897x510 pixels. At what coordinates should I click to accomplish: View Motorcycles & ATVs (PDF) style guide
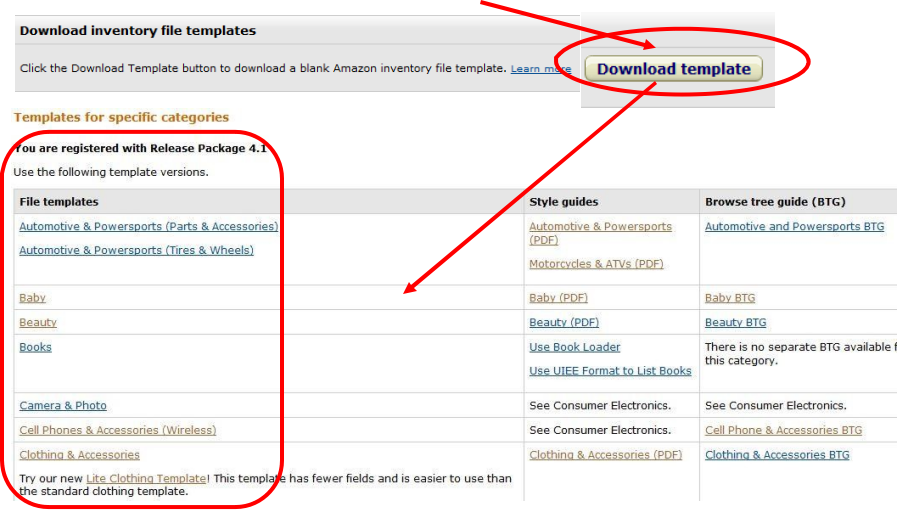click(596, 264)
